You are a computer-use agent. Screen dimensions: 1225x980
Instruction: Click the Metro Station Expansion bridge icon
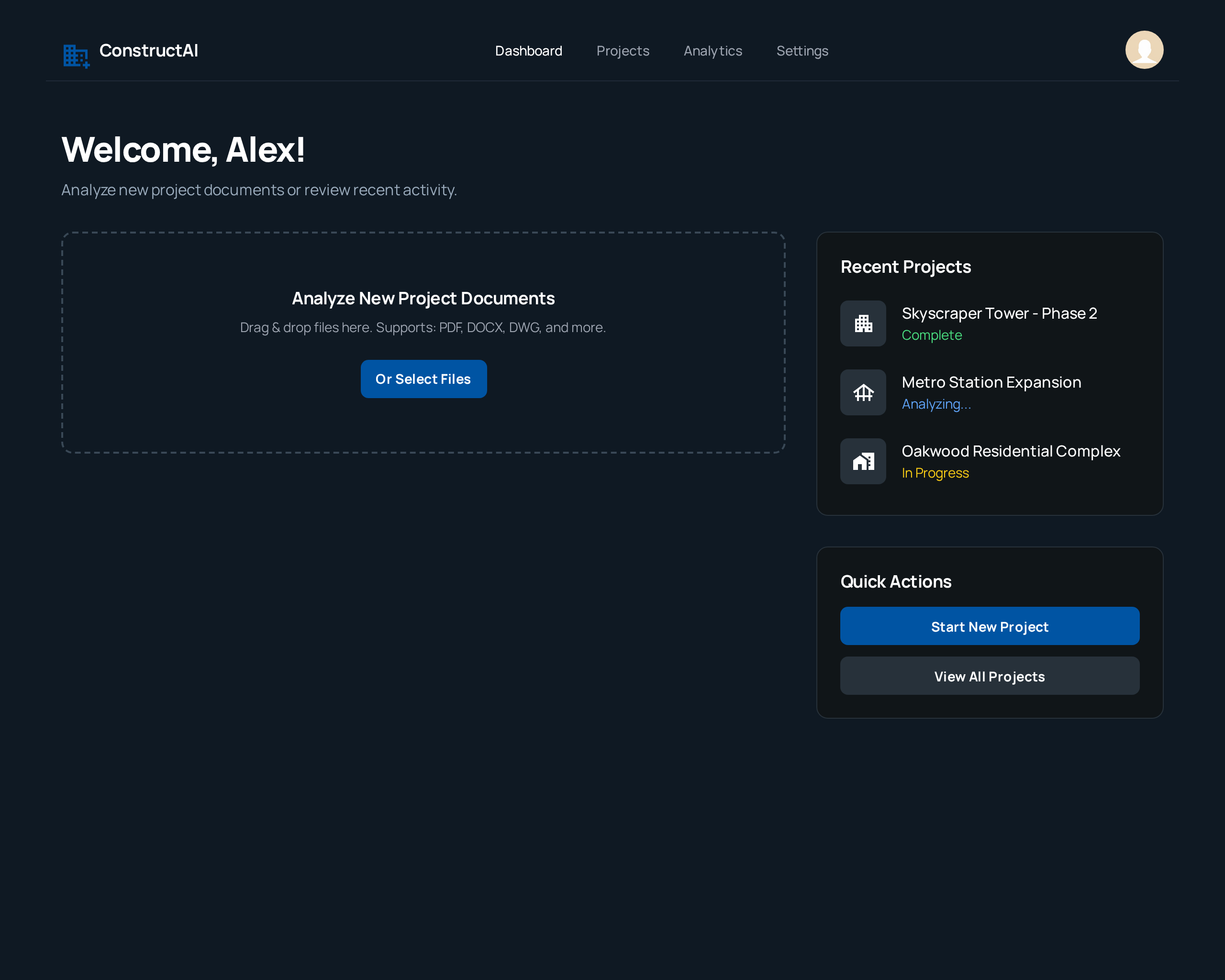point(862,392)
